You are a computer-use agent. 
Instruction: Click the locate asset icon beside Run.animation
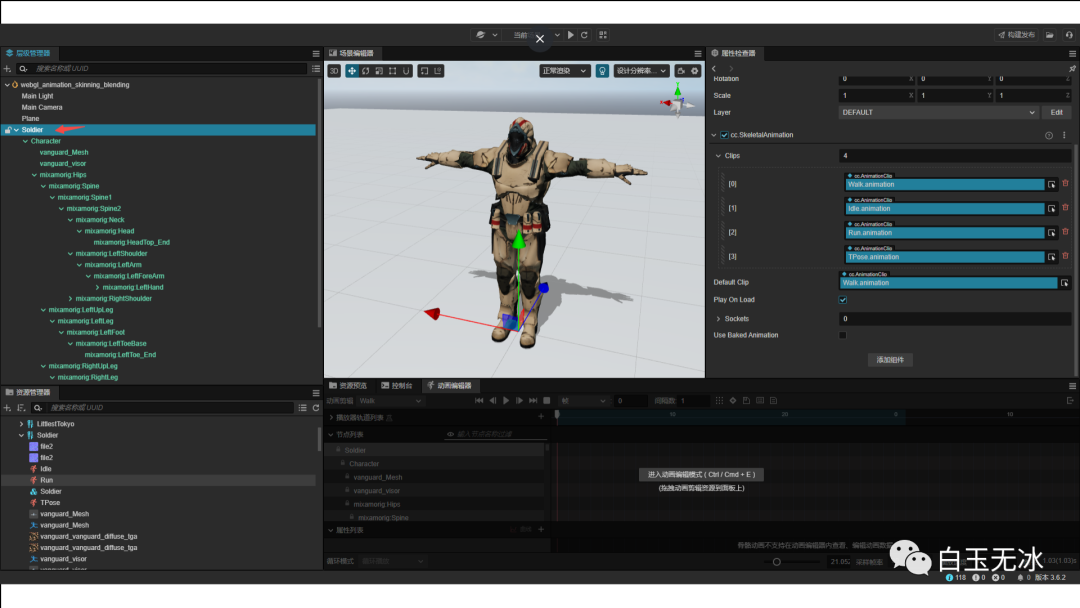coord(1051,233)
